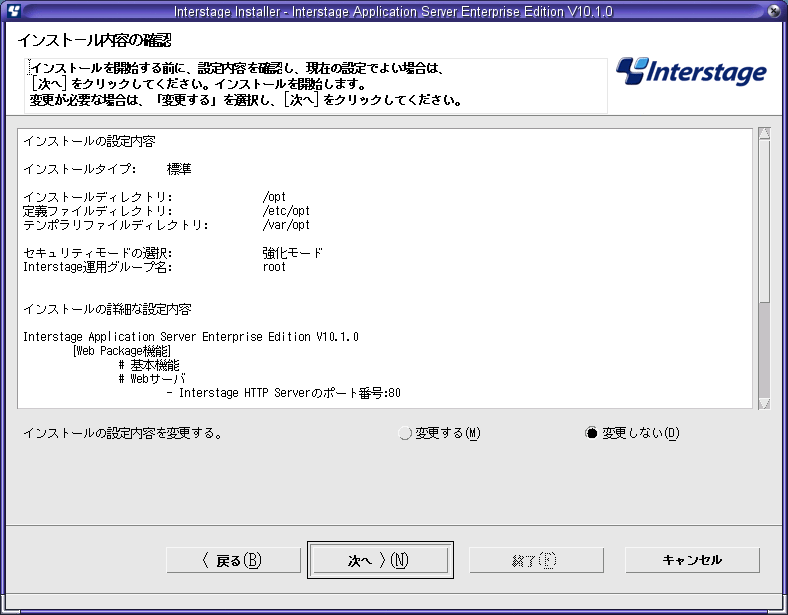788x615 pixels.
Task: Click the # Webサーバ line
Action: [152, 378]
